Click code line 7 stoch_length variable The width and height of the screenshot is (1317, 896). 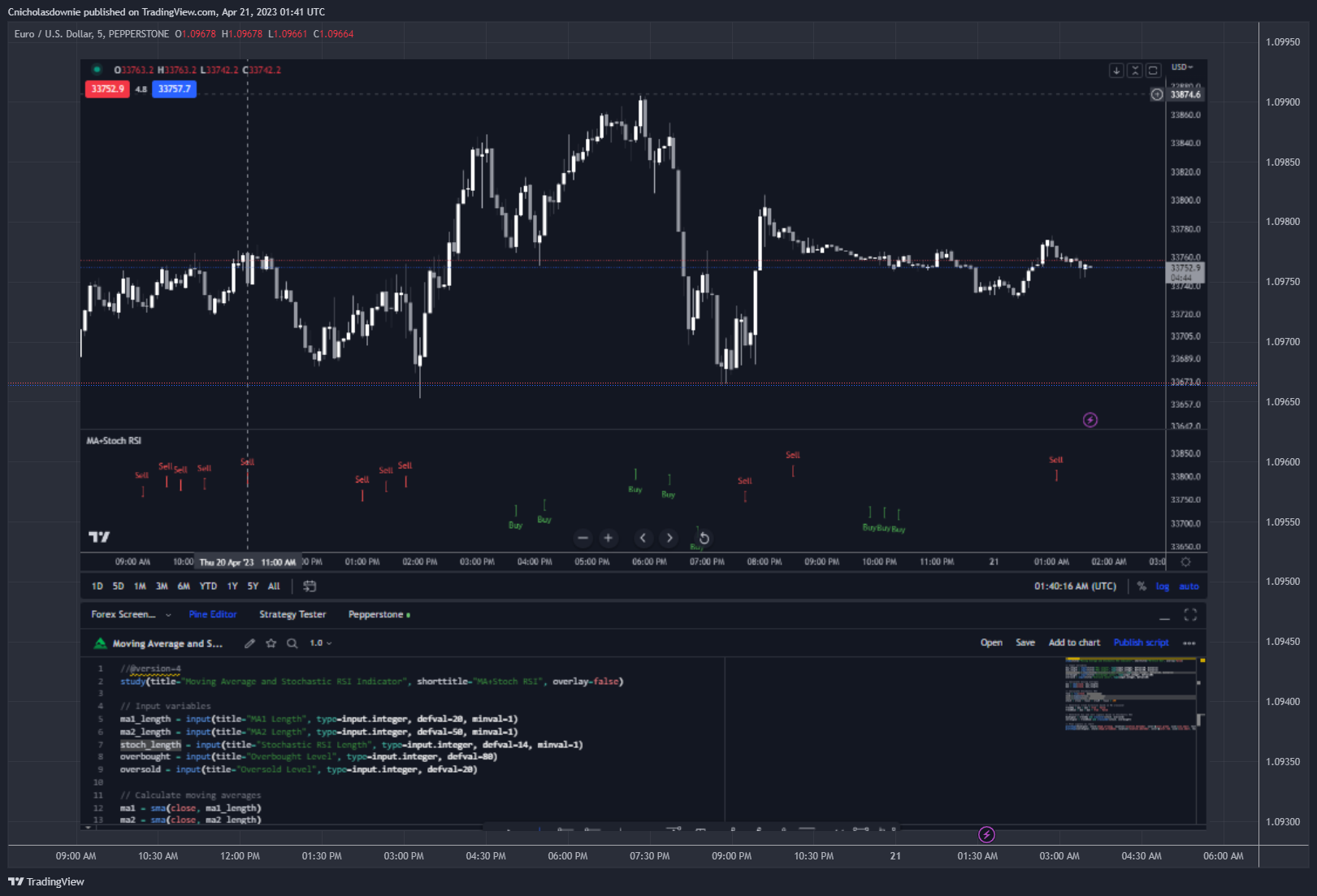pyautogui.click(x=150, y=745)
